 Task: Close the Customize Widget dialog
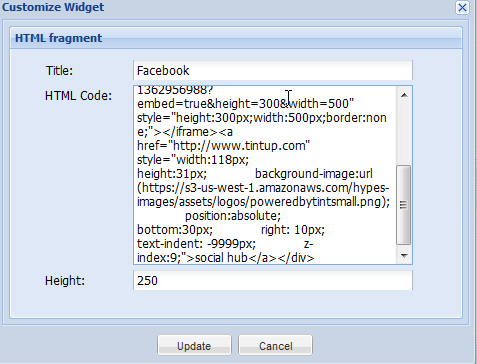point(462,7)
